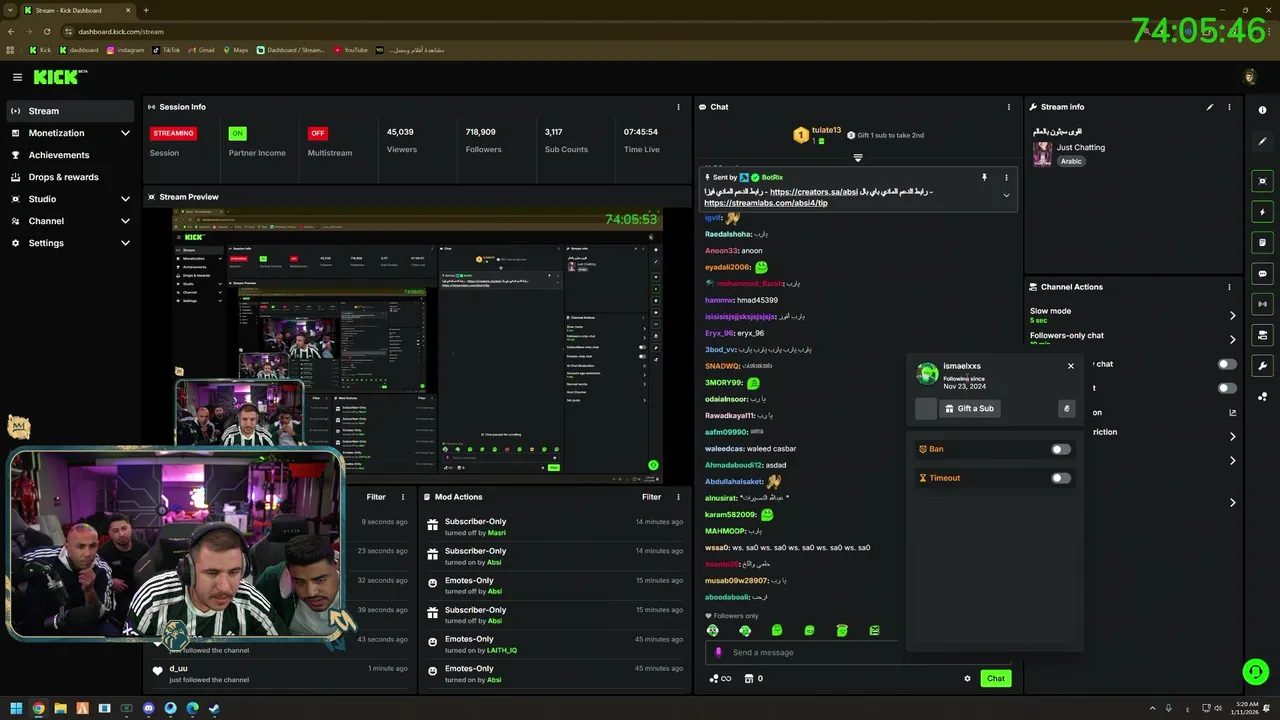The image size is (1280, 720).
Task: Unpin the BotRix pinned message
Action: point(984,177)
